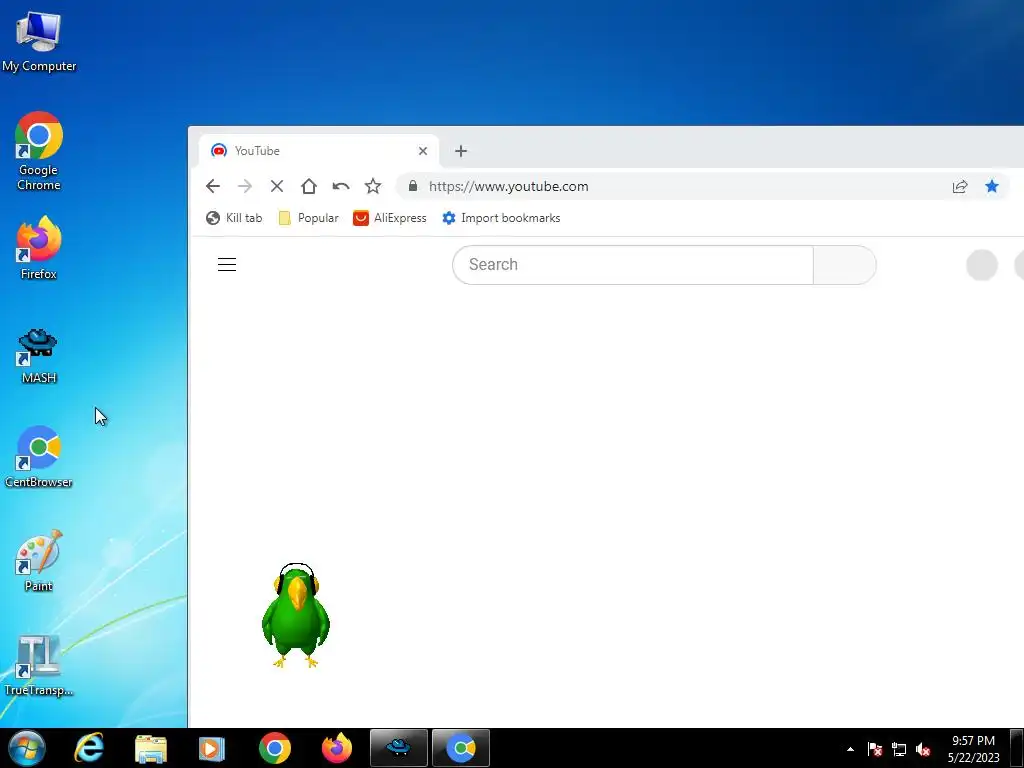Go forward using the arrow button

click(x=245, y=186)
